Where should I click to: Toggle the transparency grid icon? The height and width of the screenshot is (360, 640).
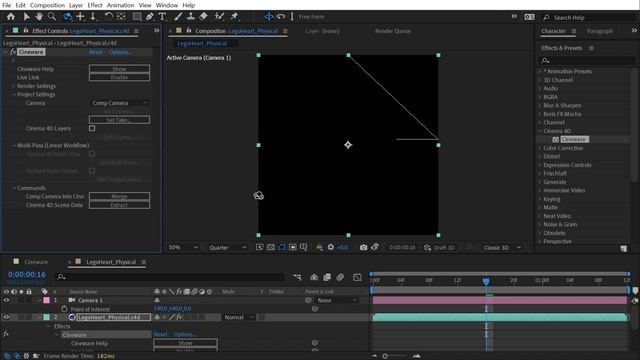pyautogui.click(x=271, y=247)
